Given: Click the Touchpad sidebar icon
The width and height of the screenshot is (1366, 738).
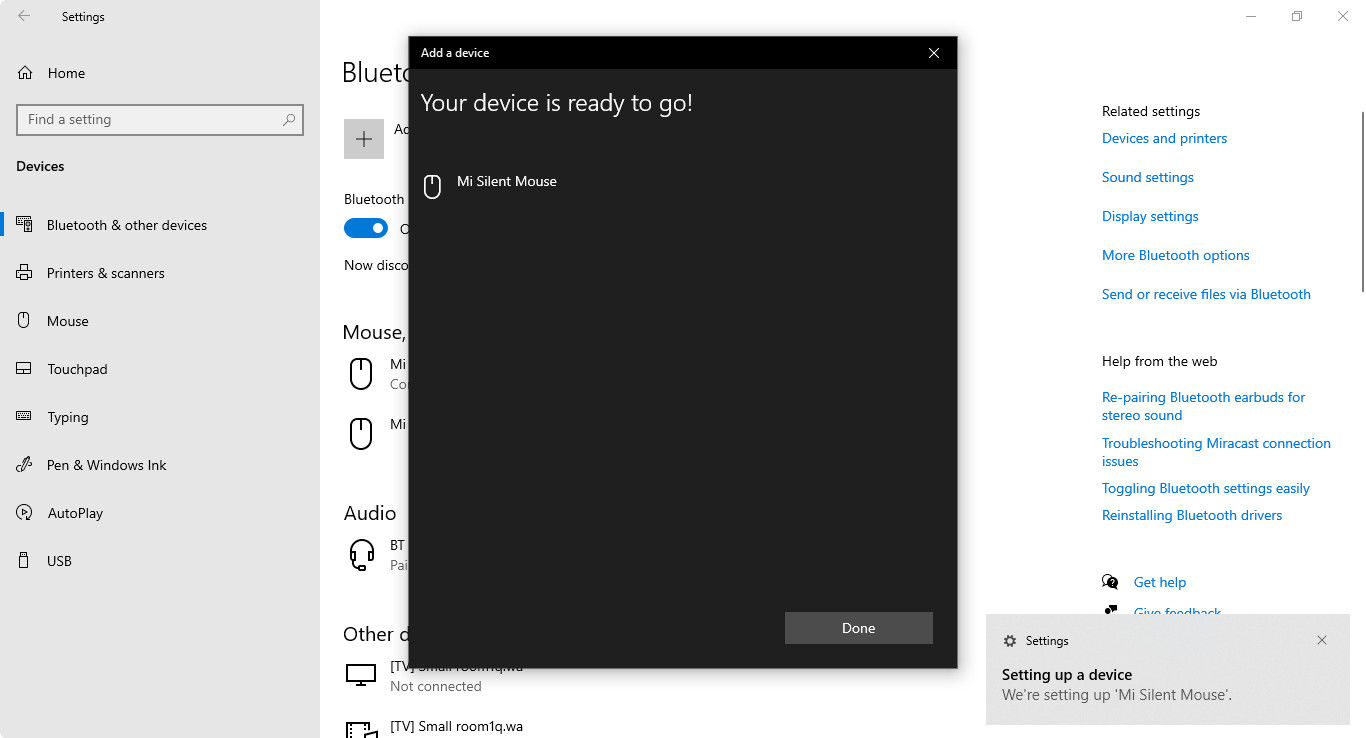Looking at the screenshot, I should pyautogui.click(x=25, y=369).
